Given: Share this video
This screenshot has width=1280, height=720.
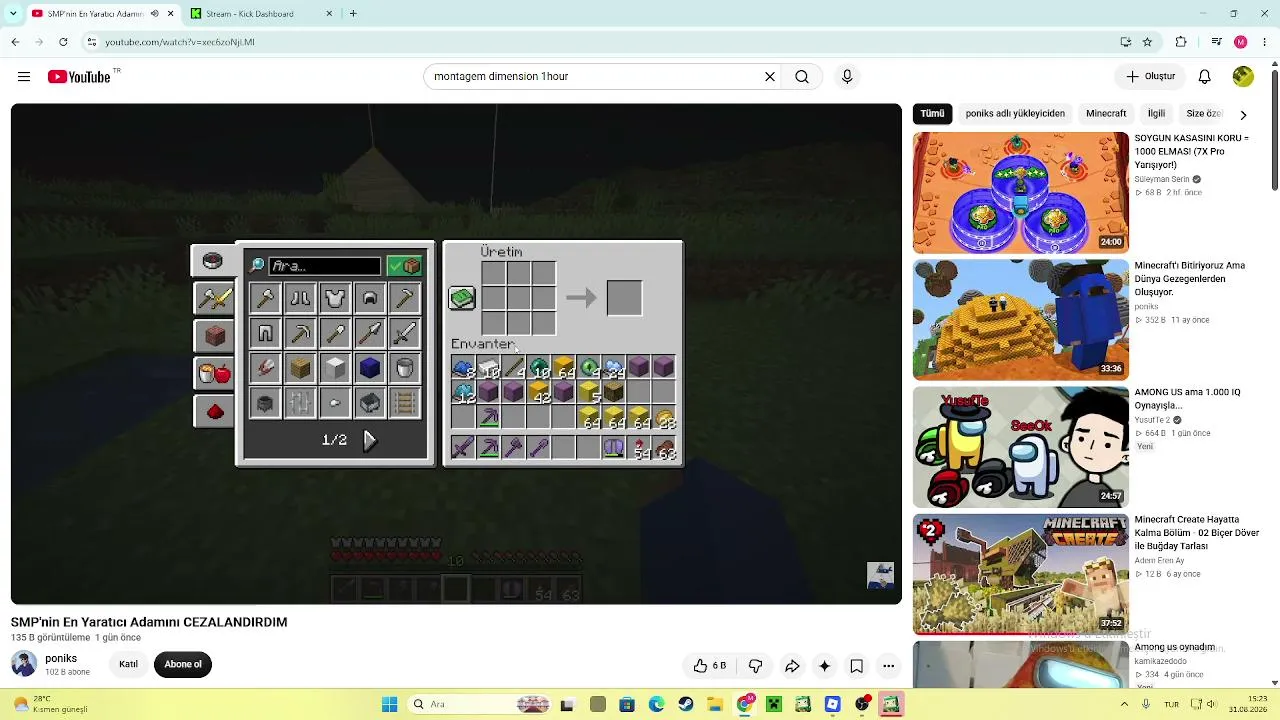Looking at the screenshot, I should point(792,666).
